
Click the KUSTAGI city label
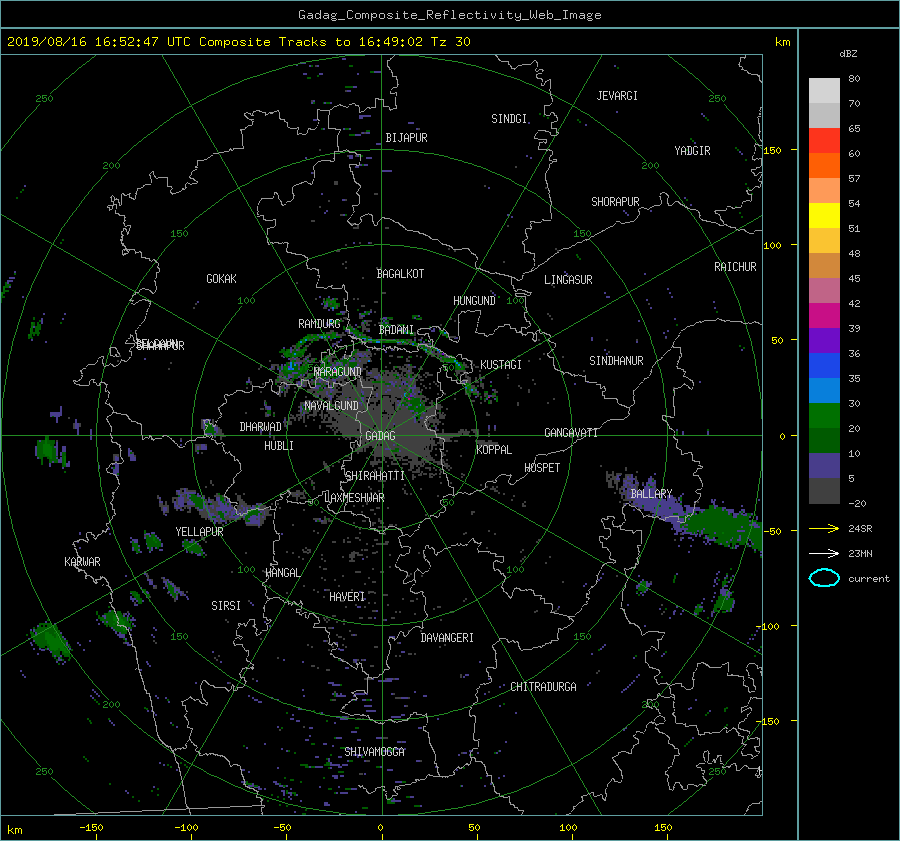point(501,365)
